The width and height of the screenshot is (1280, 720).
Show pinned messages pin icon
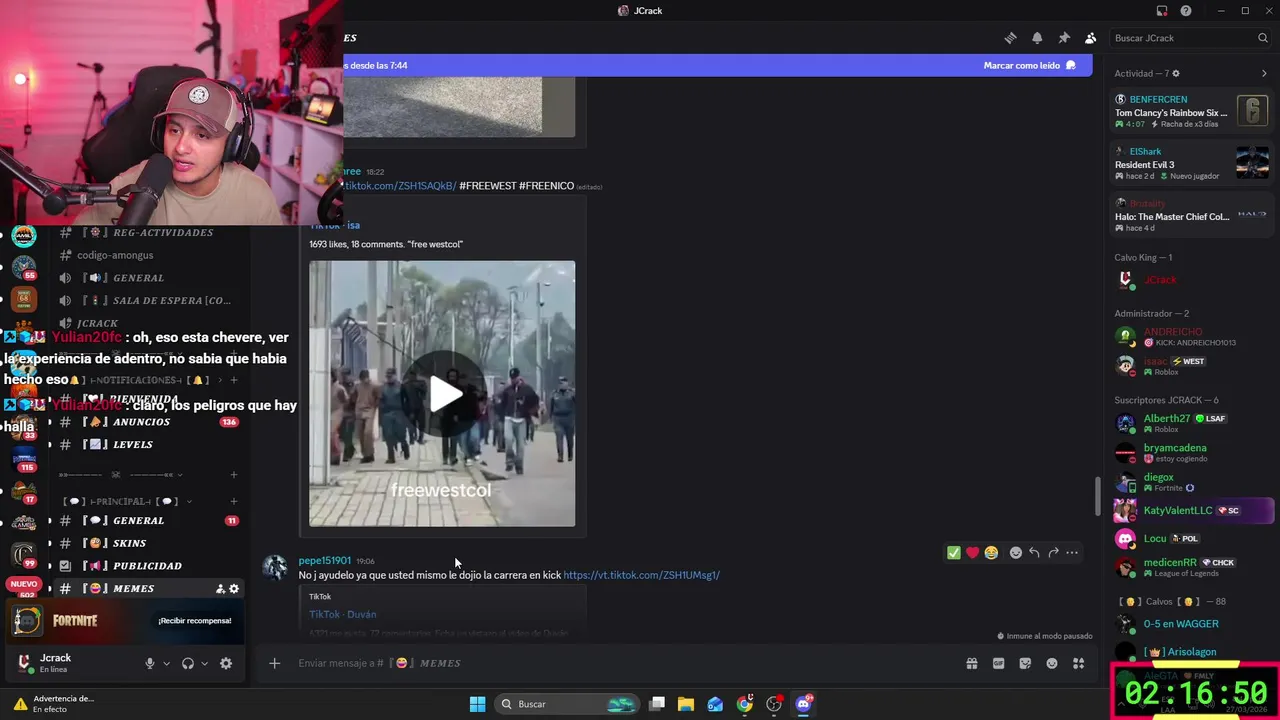[1064, 38]
